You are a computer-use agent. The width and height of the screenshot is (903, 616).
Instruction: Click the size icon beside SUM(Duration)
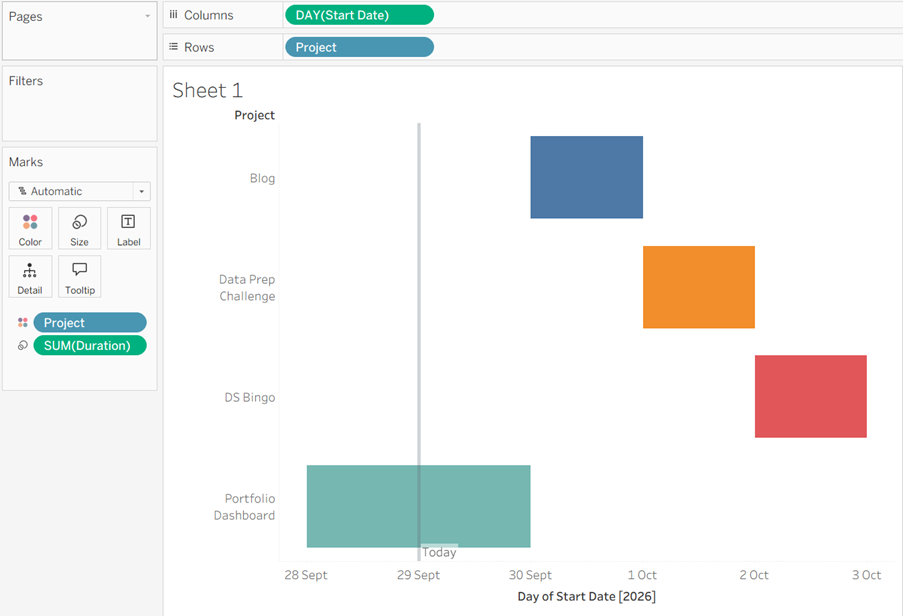(22, 345)
